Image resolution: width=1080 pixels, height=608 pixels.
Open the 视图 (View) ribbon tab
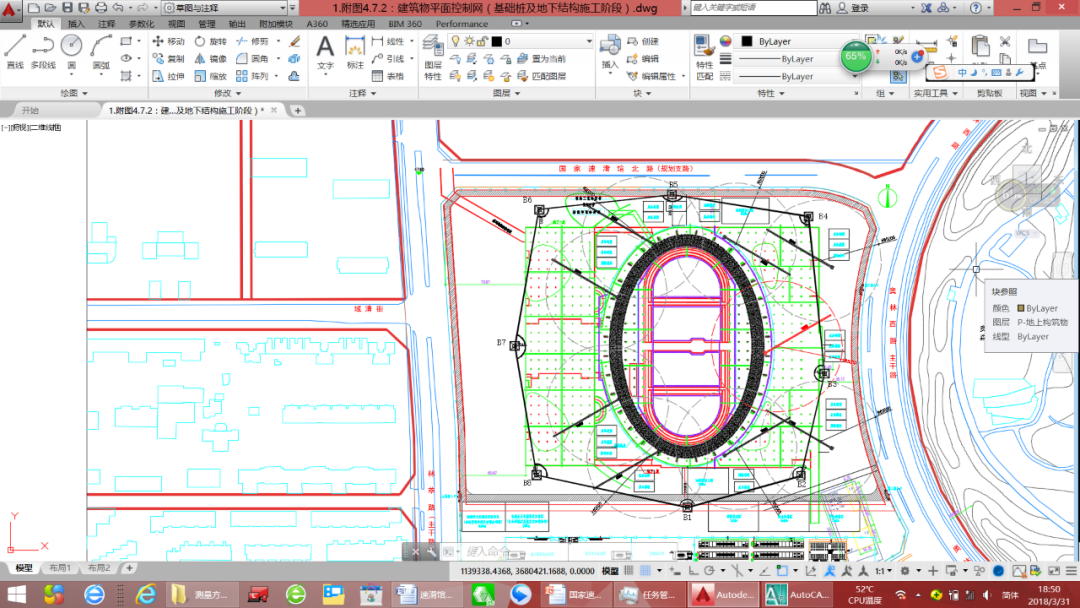click(176, 23)
